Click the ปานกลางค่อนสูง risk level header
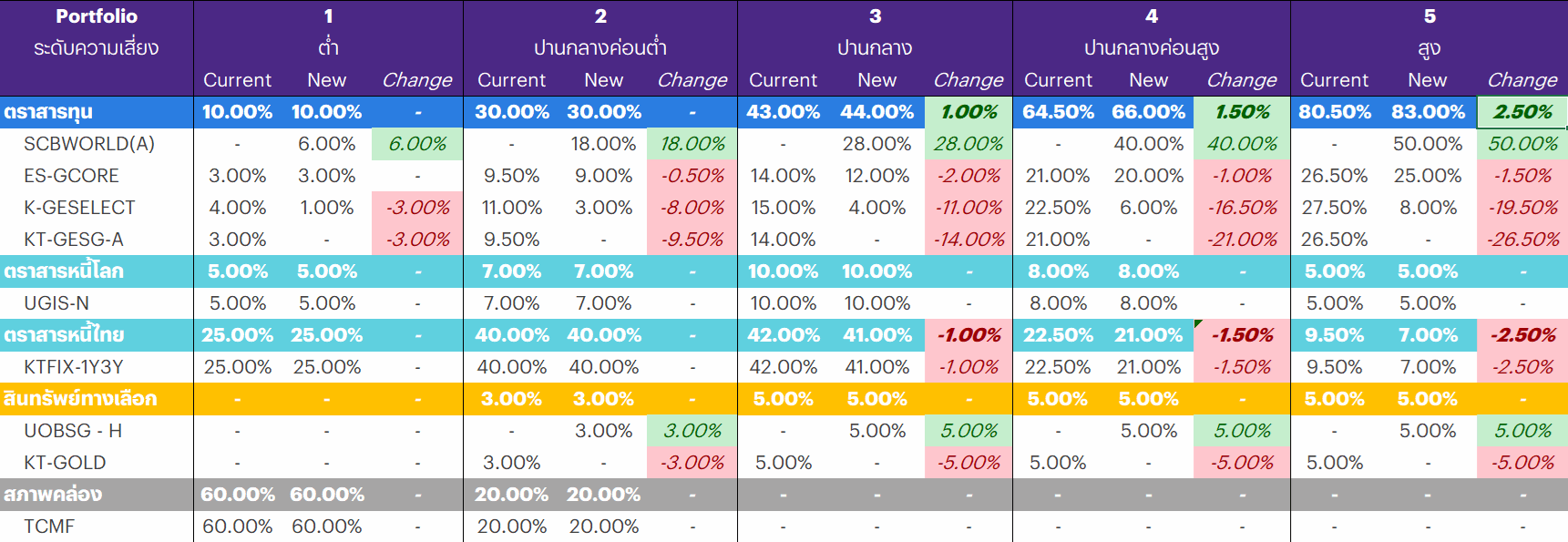 (x=1151, y=48)
